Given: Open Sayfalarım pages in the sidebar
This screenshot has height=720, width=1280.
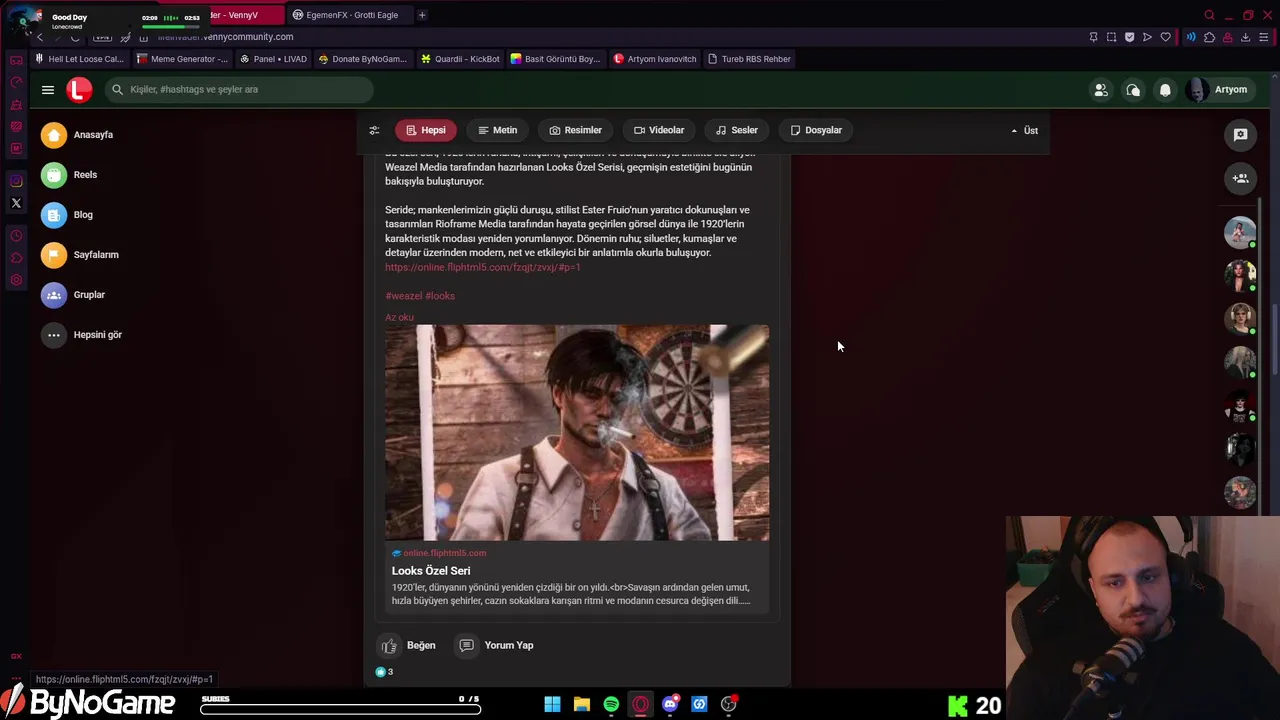Looking at the screenshot, I should [x=80, y=255].
